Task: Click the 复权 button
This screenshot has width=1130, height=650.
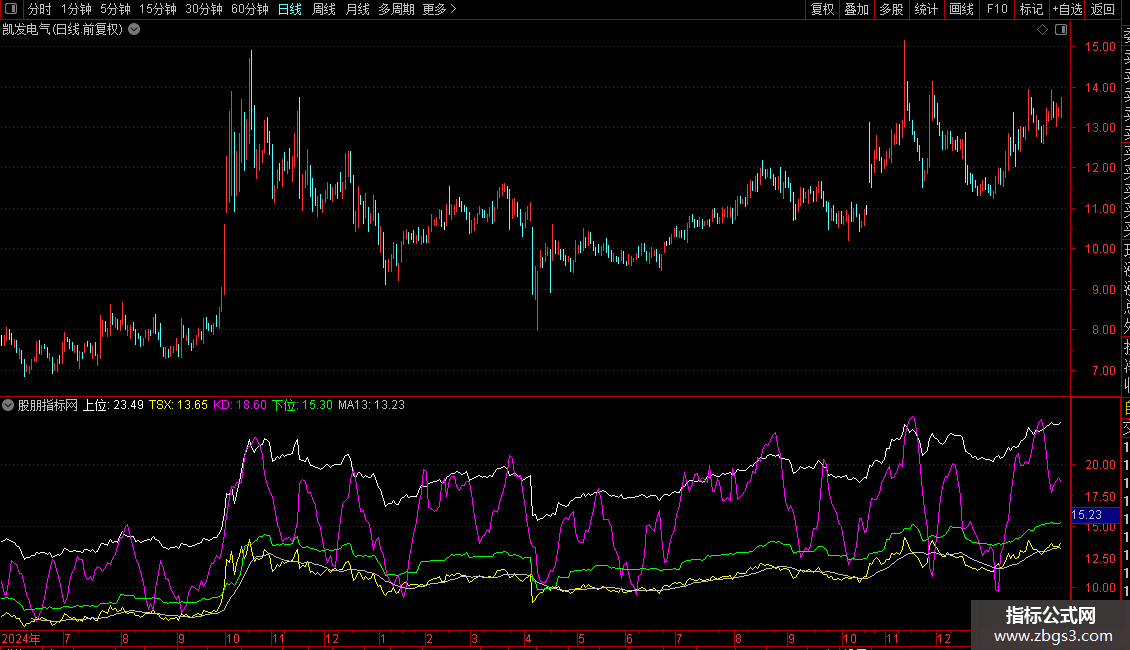Action: coord(822,9)
